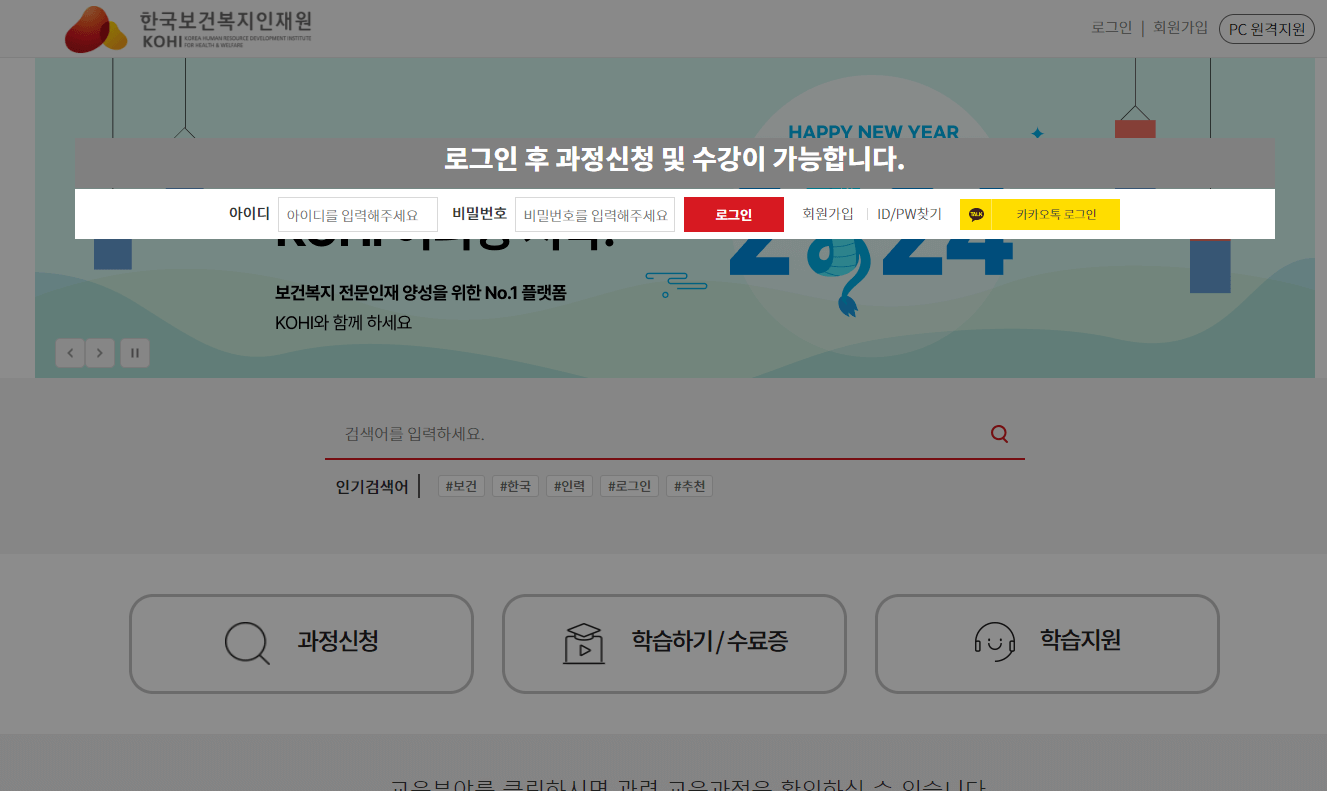Click the red 로그인 button
Viewport: 1327px width, 791px height.
[733, 213]
